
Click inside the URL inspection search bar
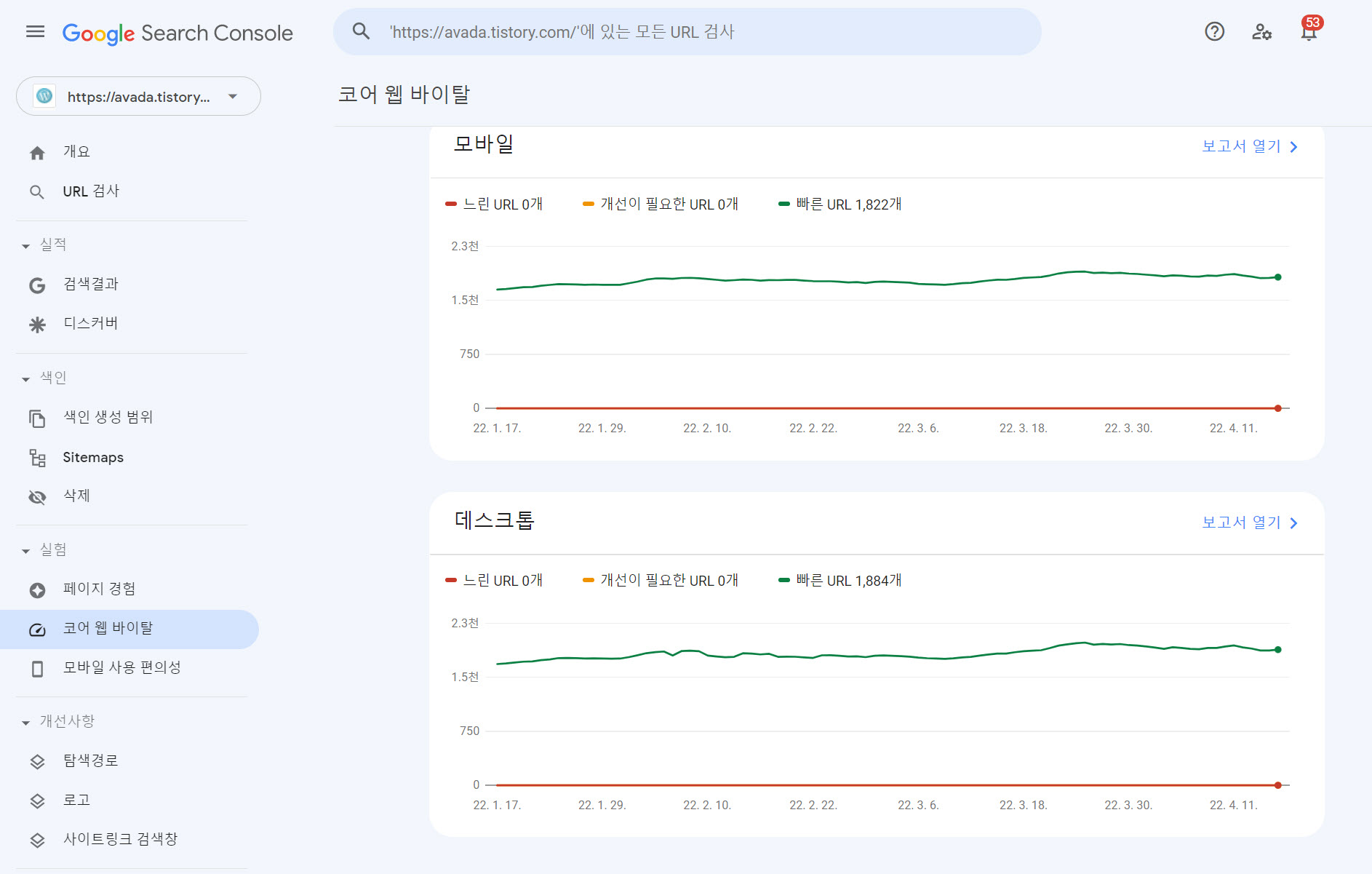point(684,31)
